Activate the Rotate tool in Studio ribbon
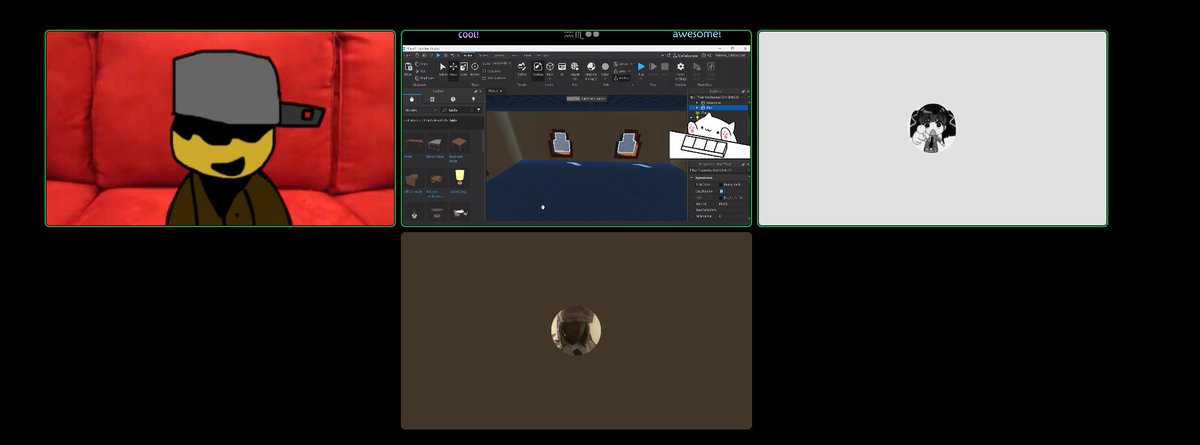Screen dimensions: 1200x445 475,68
